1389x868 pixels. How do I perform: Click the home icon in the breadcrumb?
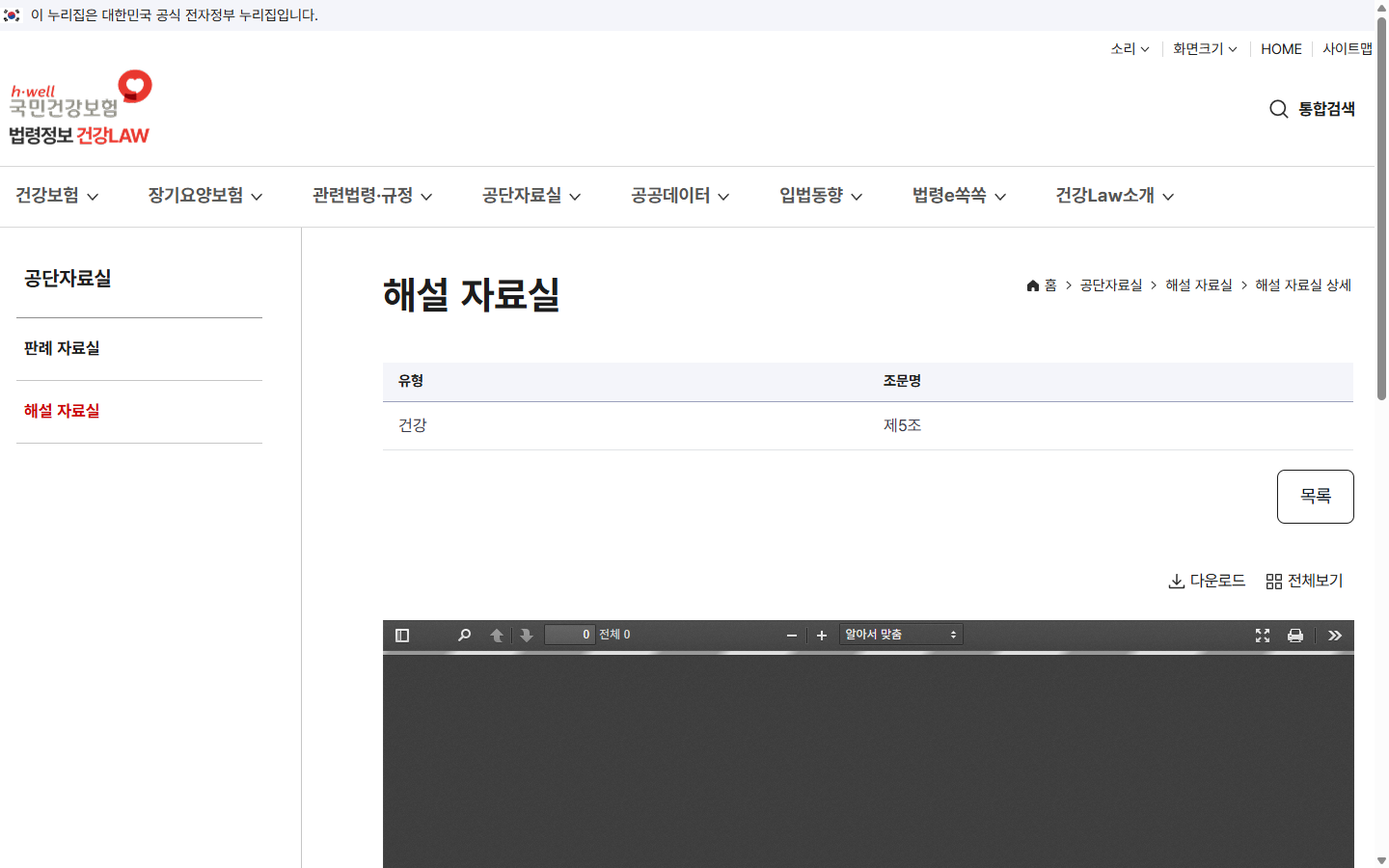[x=1033, y=285]
